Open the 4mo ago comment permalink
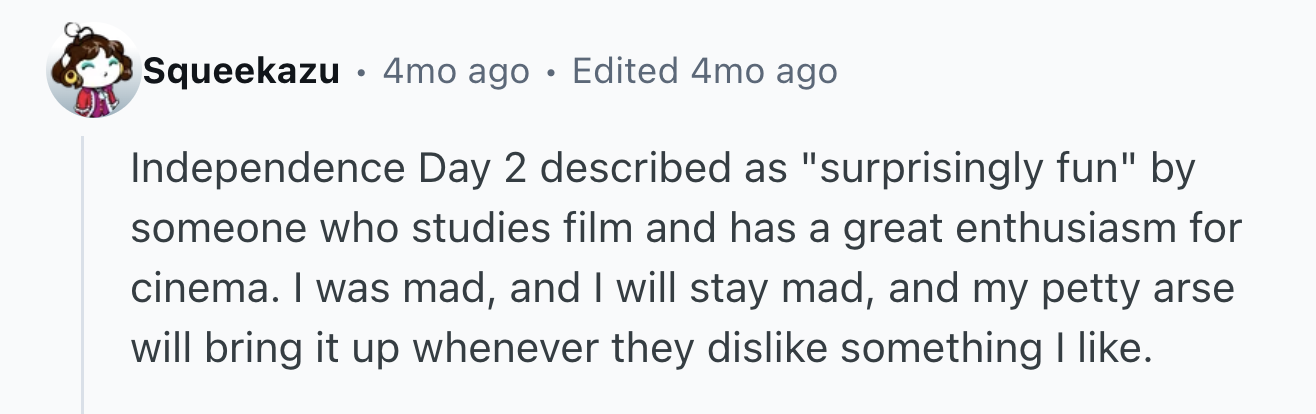 [455, 72]
